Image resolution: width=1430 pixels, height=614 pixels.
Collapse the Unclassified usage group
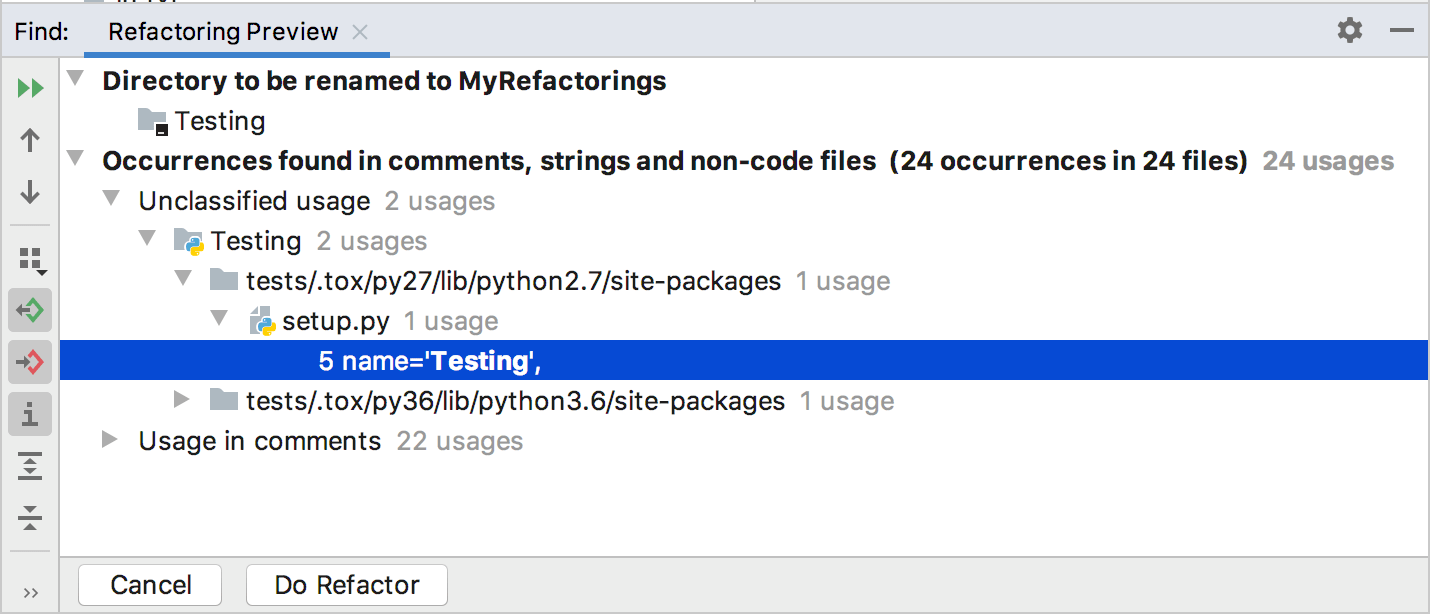(111, 199)
